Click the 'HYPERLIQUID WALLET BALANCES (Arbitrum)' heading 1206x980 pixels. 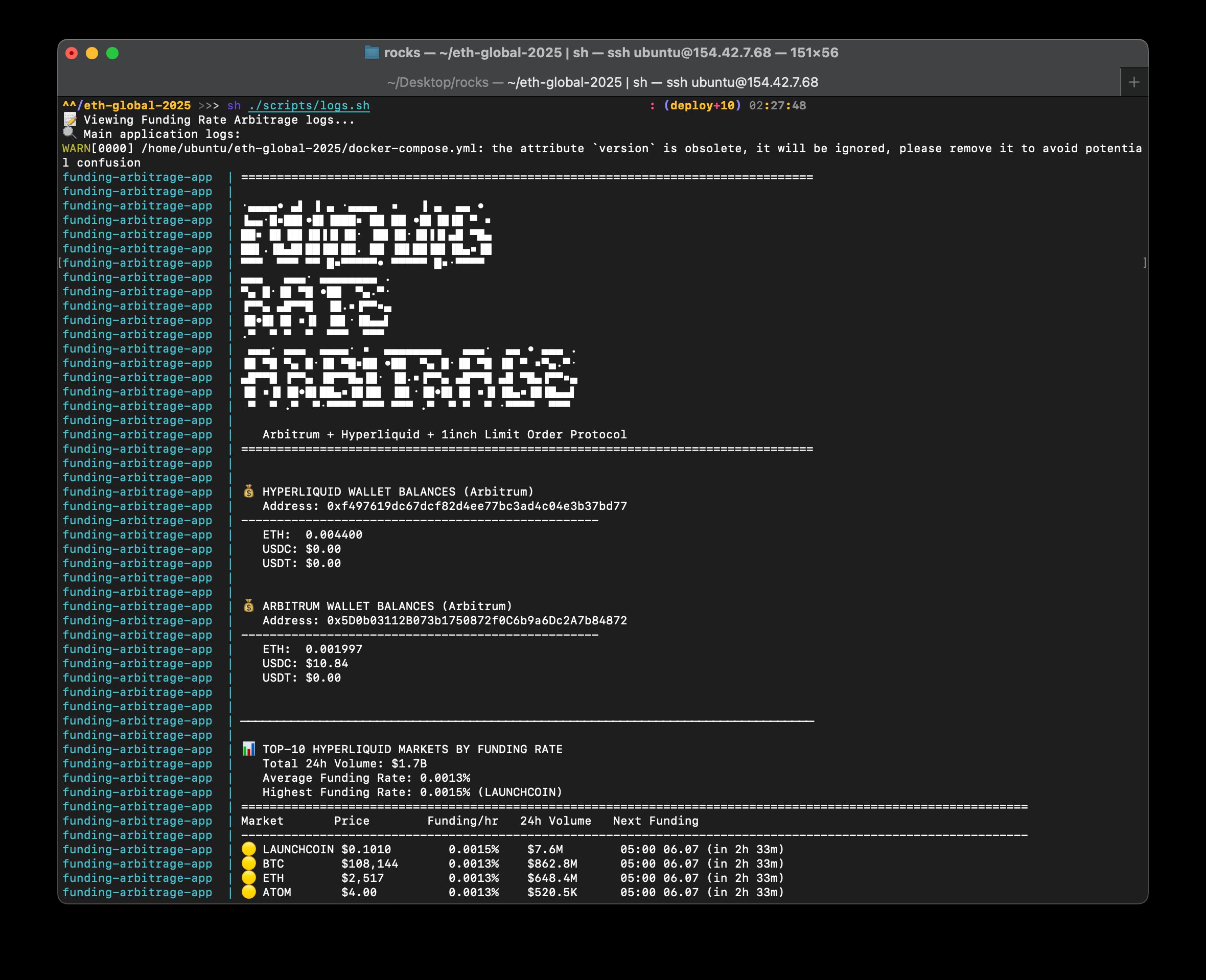pyautogui.click(x=398, y=492)
